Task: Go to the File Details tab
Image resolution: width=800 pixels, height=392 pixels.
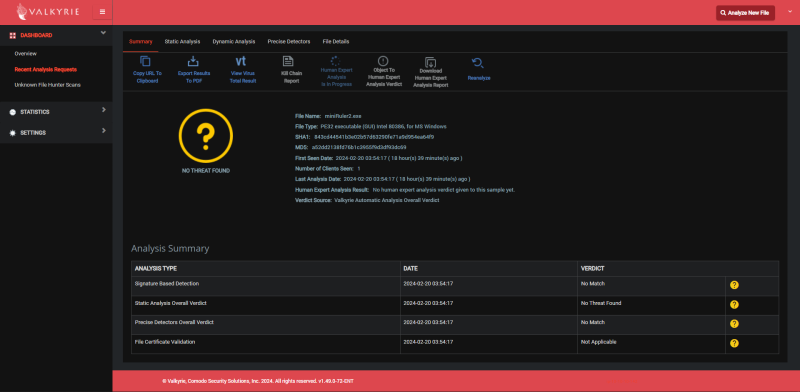Action: [336, 41]
